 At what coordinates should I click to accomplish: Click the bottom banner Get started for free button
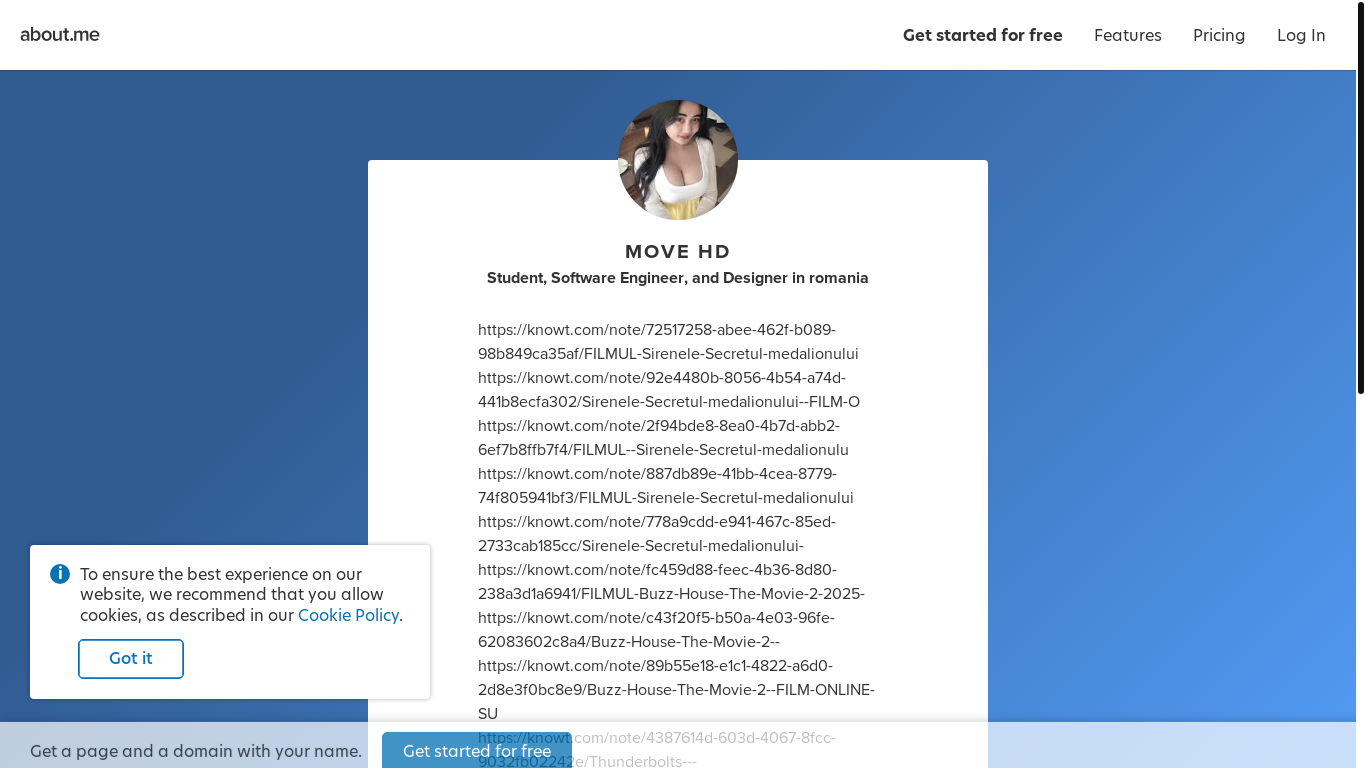(x=477, y=750)
